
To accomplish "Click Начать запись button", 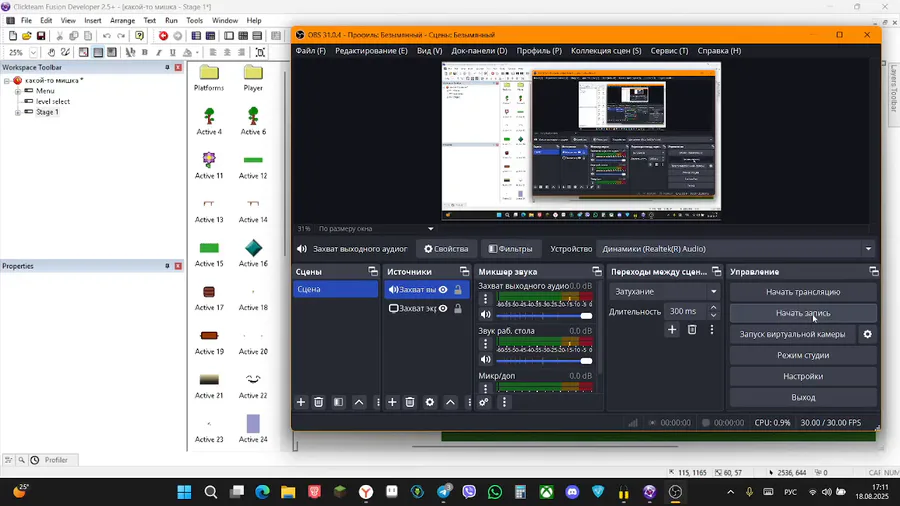I will coord(803,313).
